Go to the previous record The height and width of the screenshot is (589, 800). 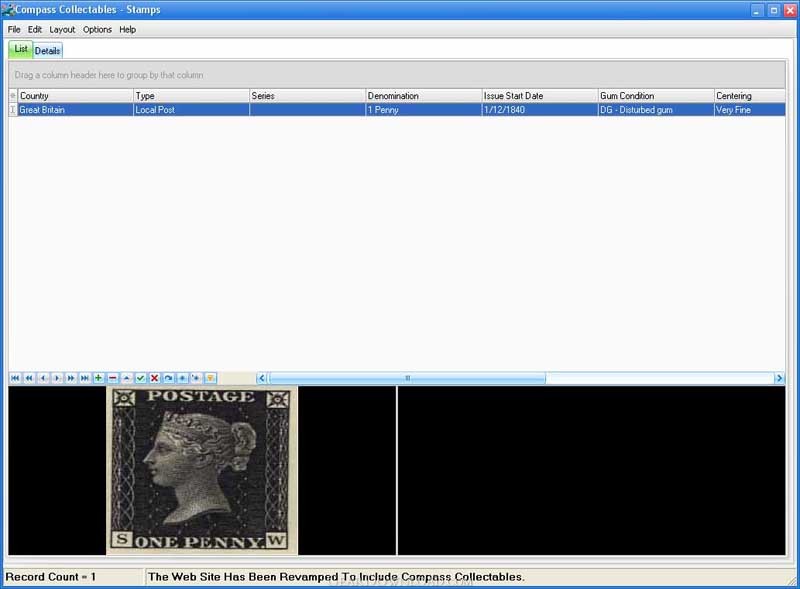pyautogui.click(x=43, y=378)
